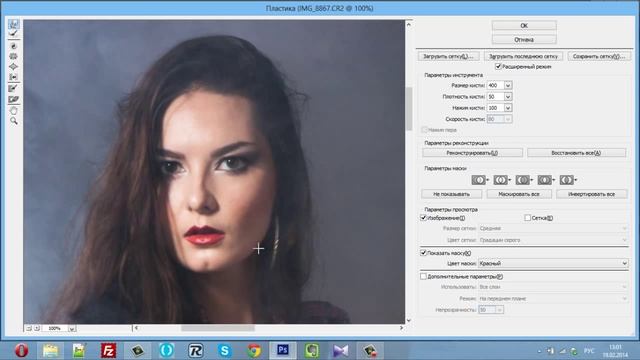Select the Push Left tool
The image size is (640, 360).
tap(13, 77)
